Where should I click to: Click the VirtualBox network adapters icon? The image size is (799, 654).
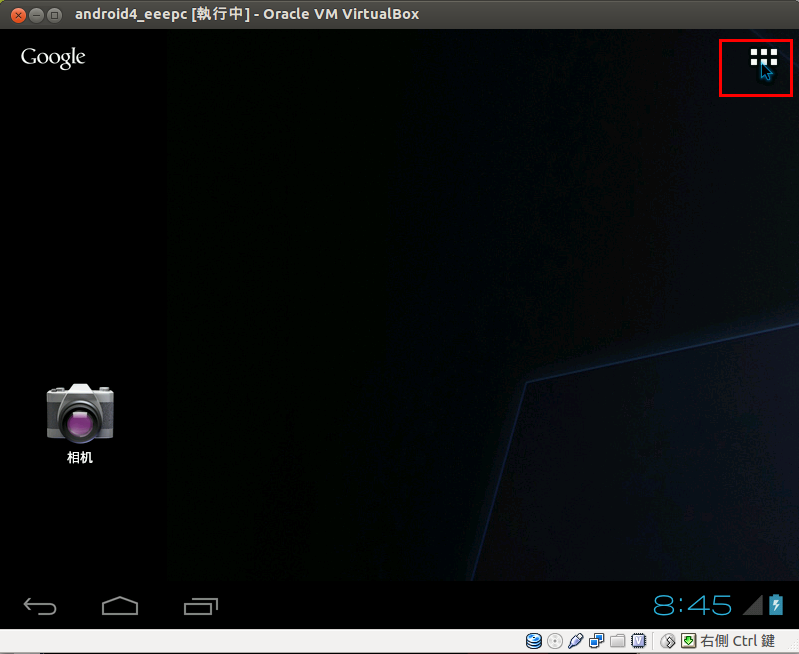596,641
